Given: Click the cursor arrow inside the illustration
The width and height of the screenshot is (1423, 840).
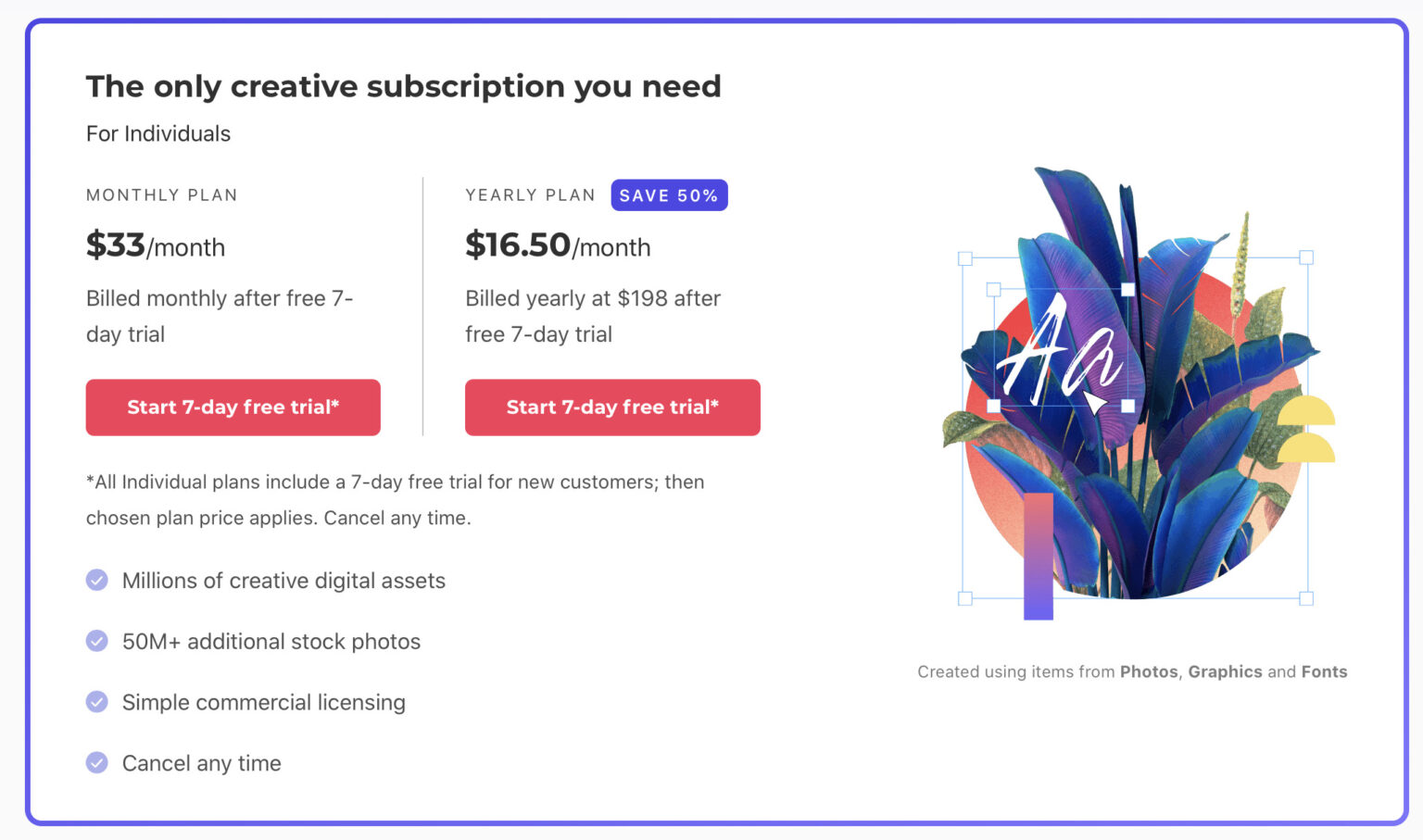Looking at the screenshot, I should pos(1093,400).
